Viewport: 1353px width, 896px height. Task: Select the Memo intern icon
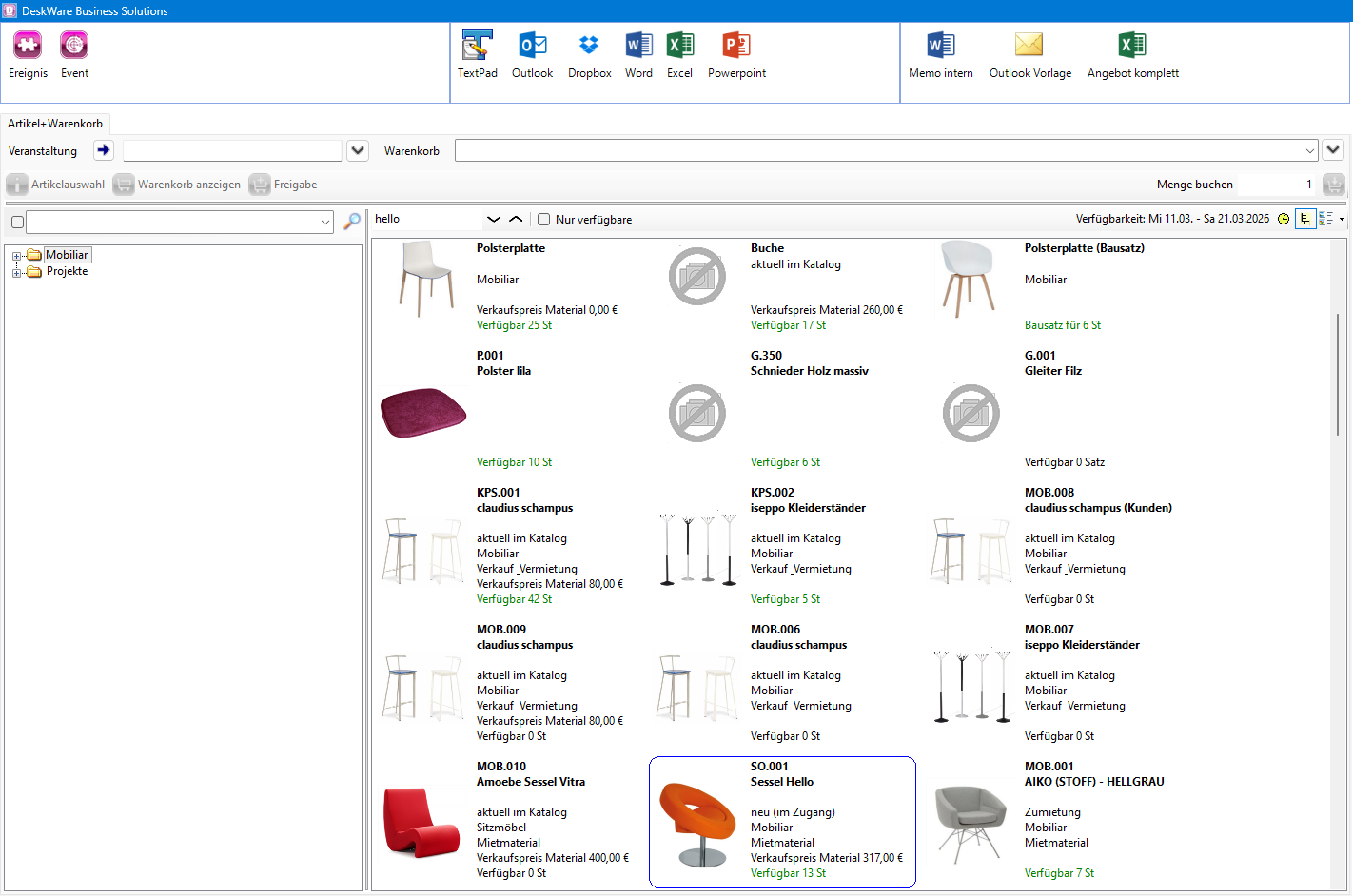(940, 52)
